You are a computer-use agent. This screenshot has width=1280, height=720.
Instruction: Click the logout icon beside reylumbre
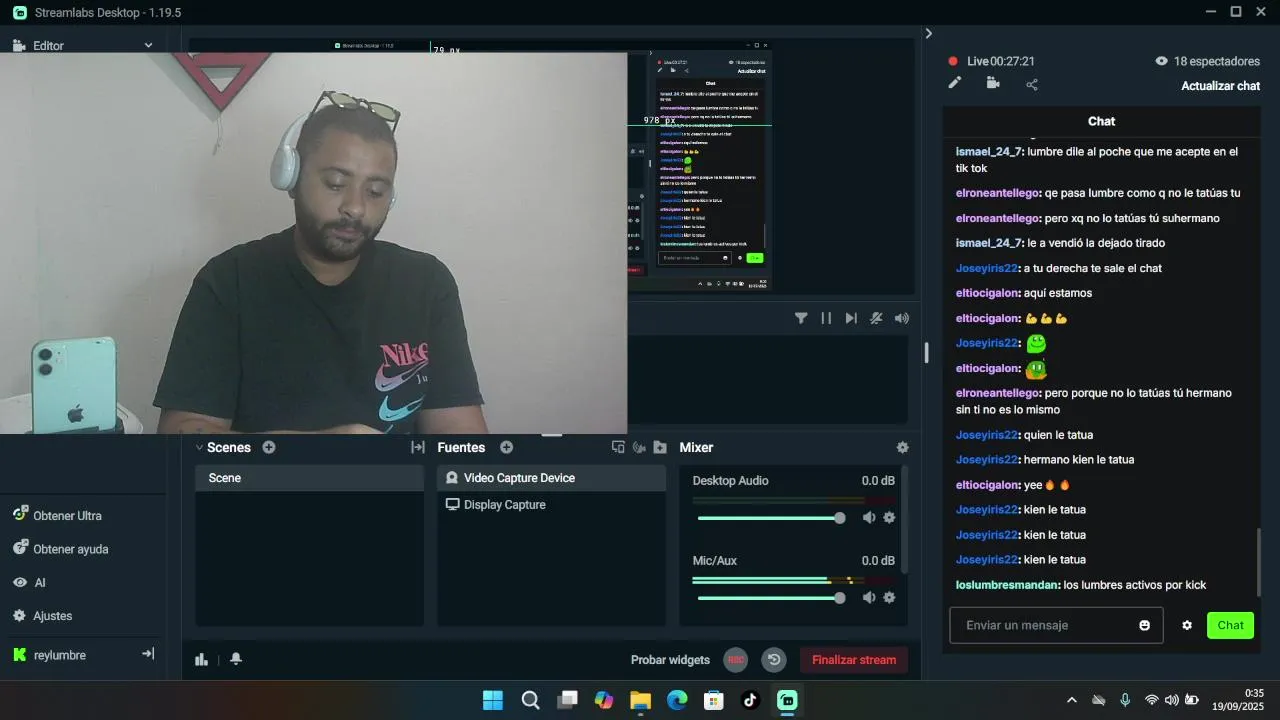[x=148, y=654]
